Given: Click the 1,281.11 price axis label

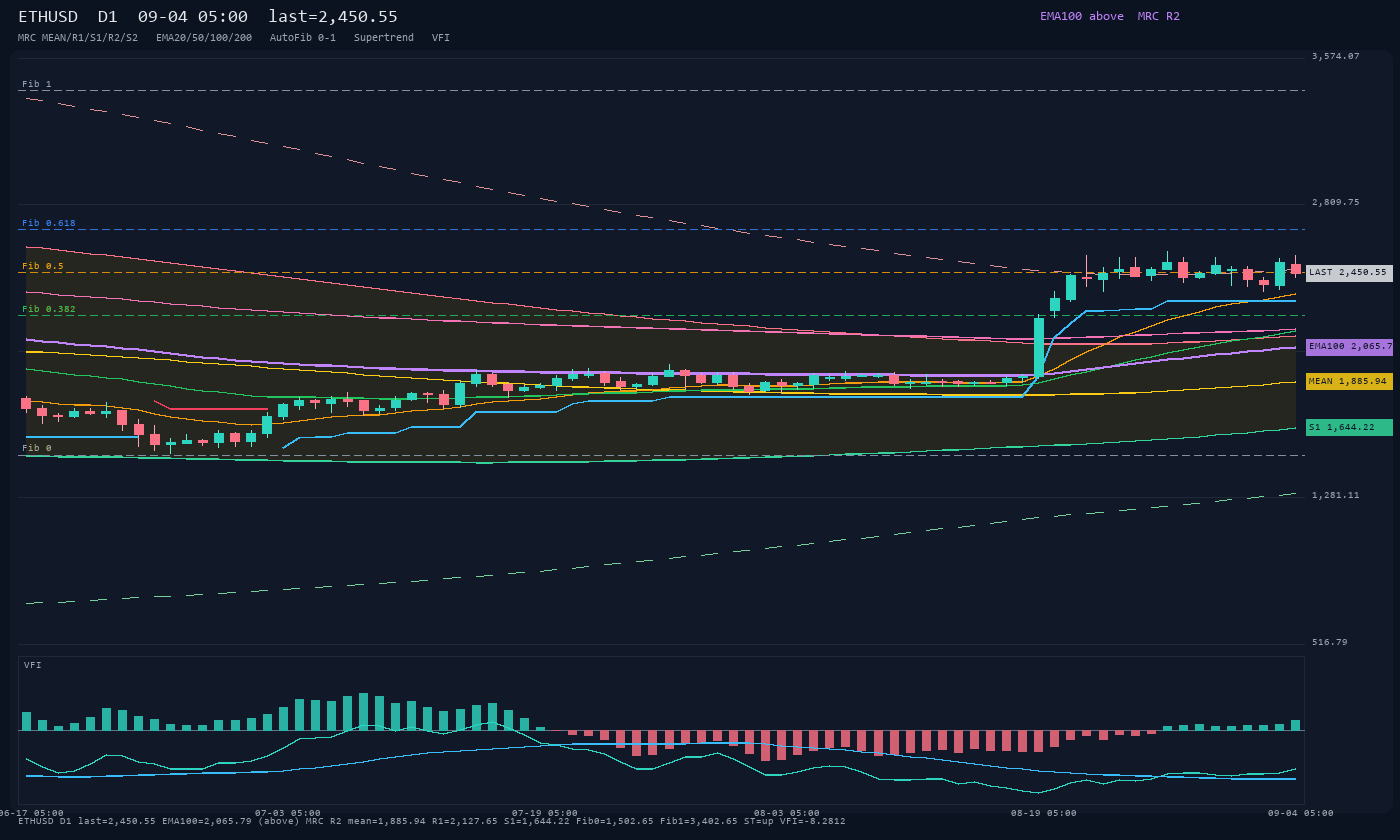Looking at the screenshot, I should 1336,495.
